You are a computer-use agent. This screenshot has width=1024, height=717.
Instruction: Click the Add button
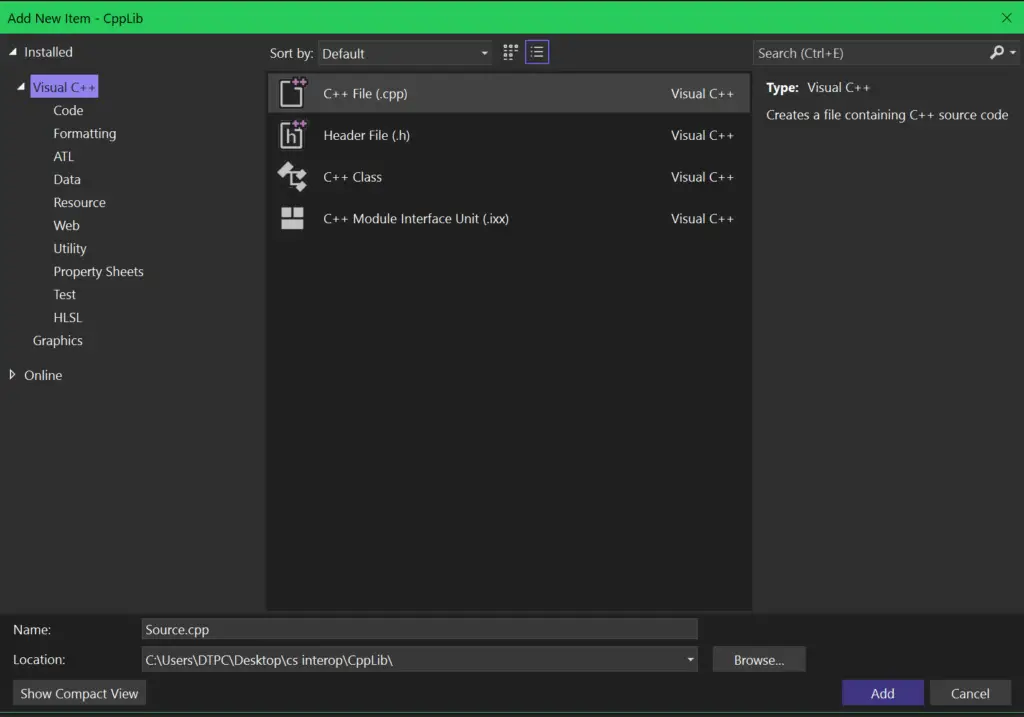tap(882, 693)
